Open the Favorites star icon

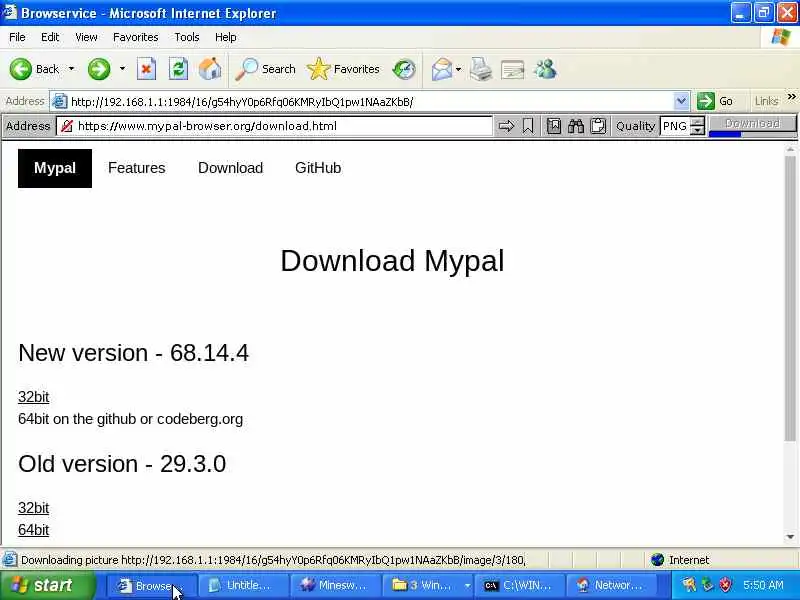(318, 69)
